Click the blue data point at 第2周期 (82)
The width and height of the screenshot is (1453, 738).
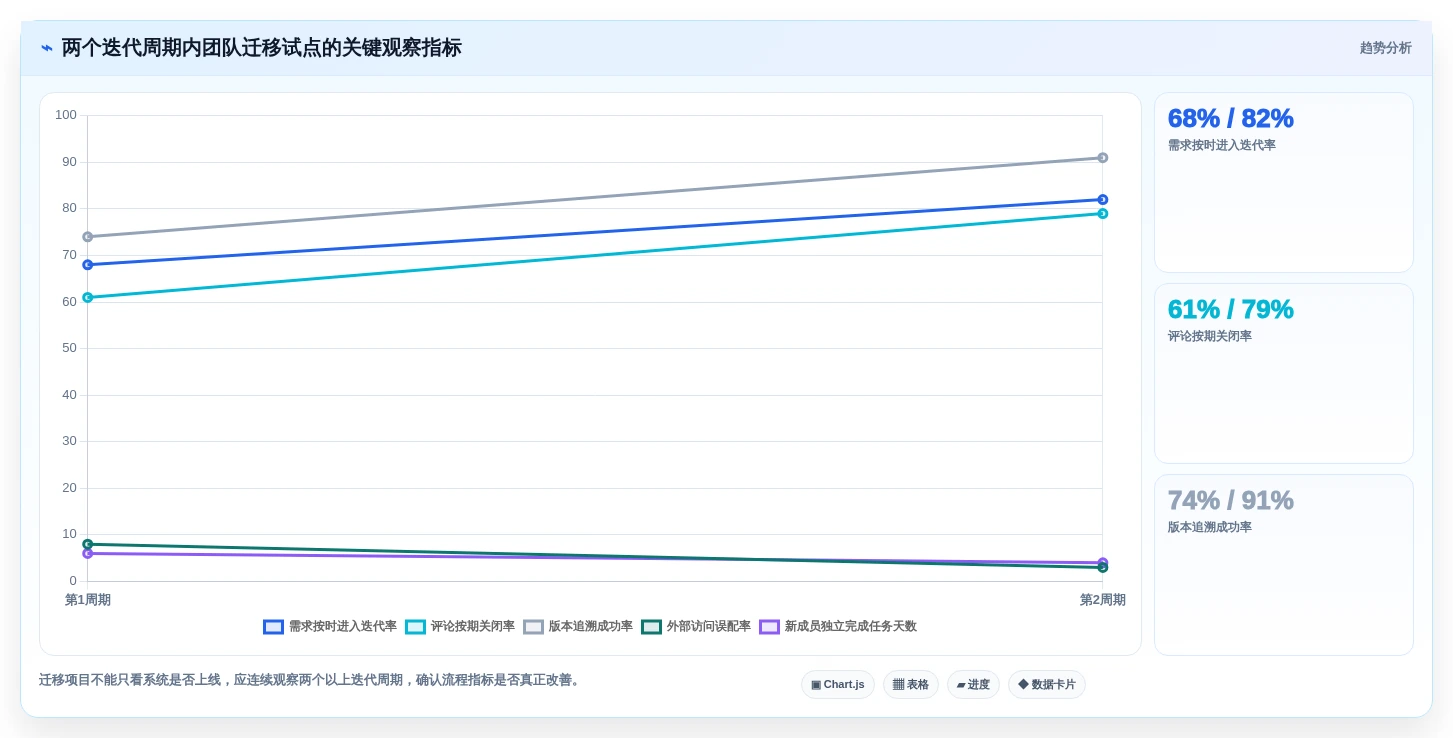coord(1103,200)
